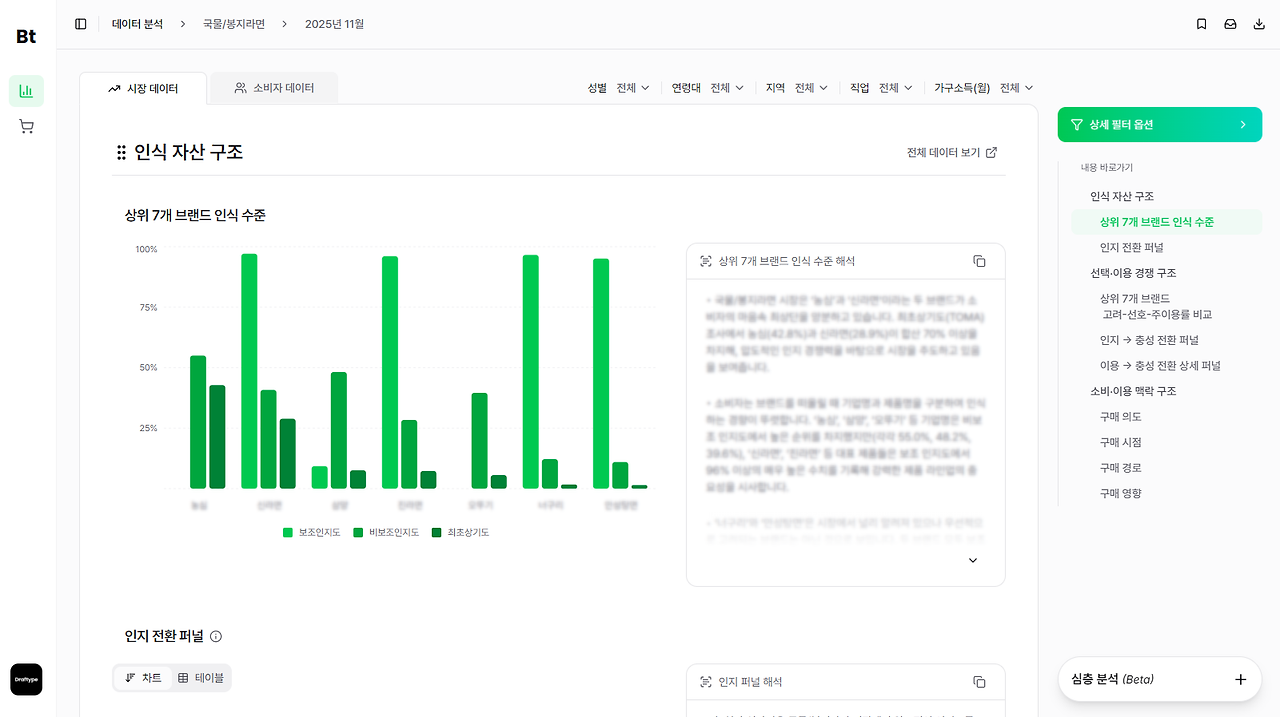Switch view to 테이블 mode

click(x=200, y=678)
